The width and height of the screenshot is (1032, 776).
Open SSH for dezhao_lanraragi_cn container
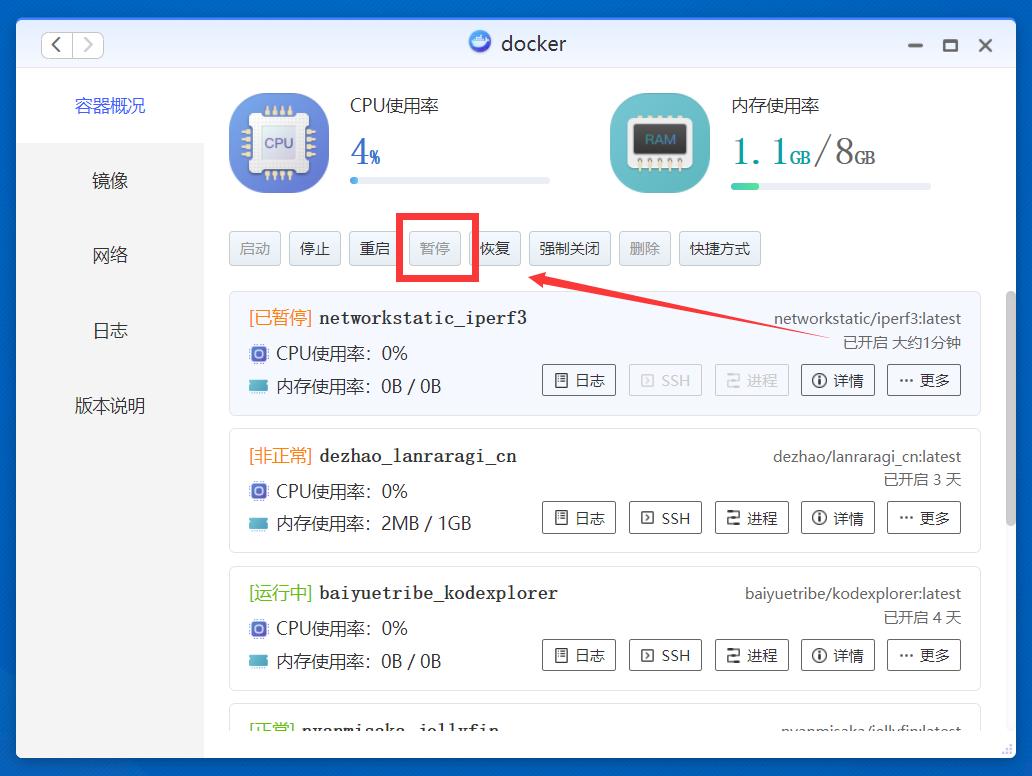point(664,517)
